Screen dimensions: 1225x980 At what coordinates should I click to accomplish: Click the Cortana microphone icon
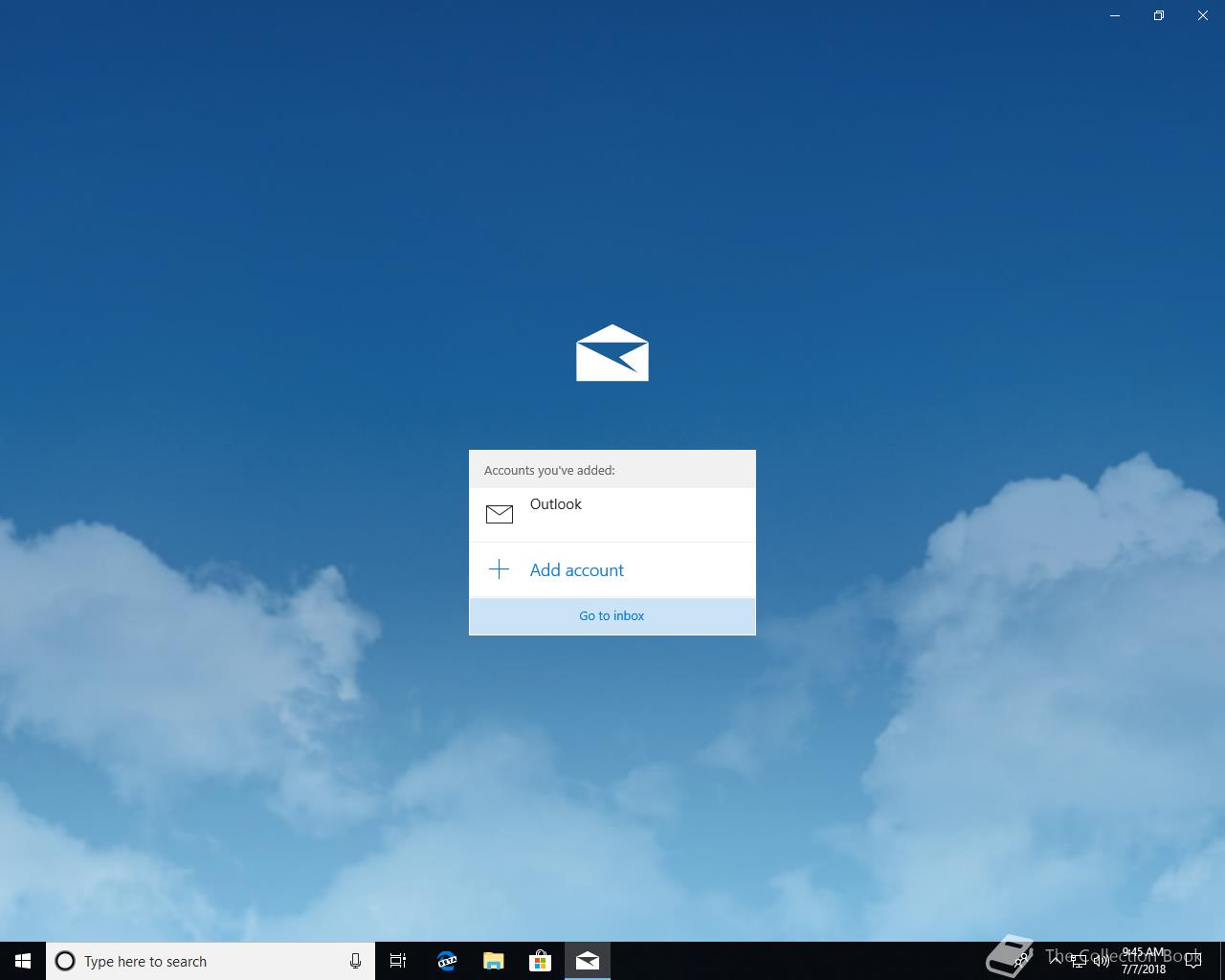(x=355, y=961)
